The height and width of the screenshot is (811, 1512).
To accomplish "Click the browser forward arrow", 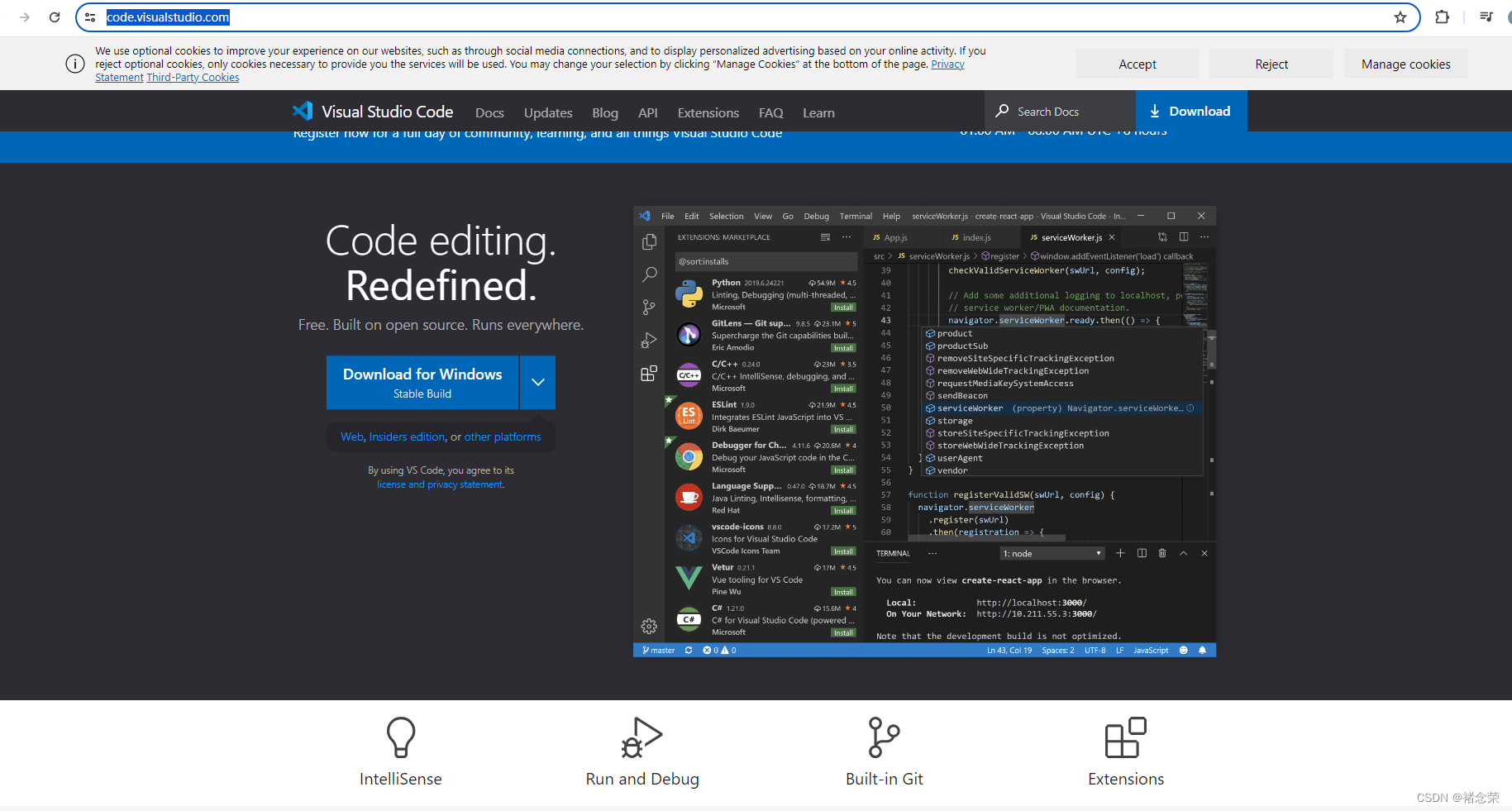I will point(25,17).
